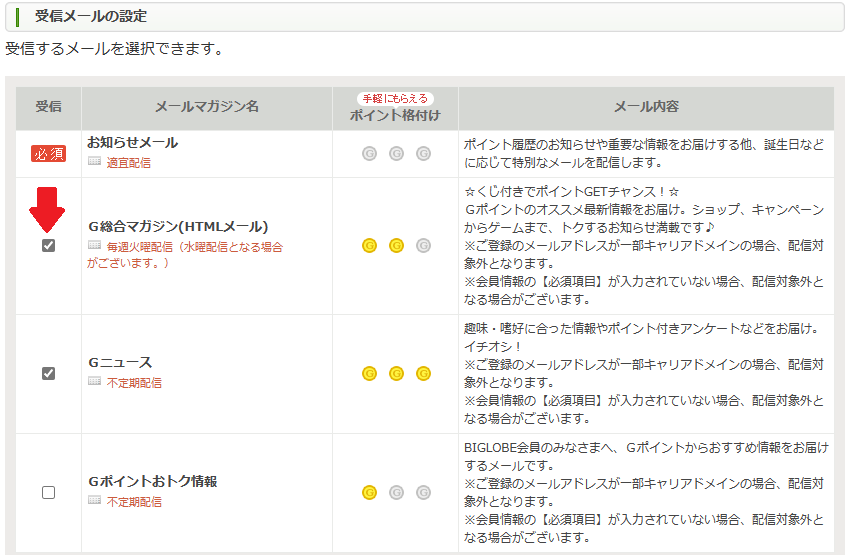Screen dimensions: 853x555
Task: Click the 受信メールの設定 section heading
Action: point(91,16)
